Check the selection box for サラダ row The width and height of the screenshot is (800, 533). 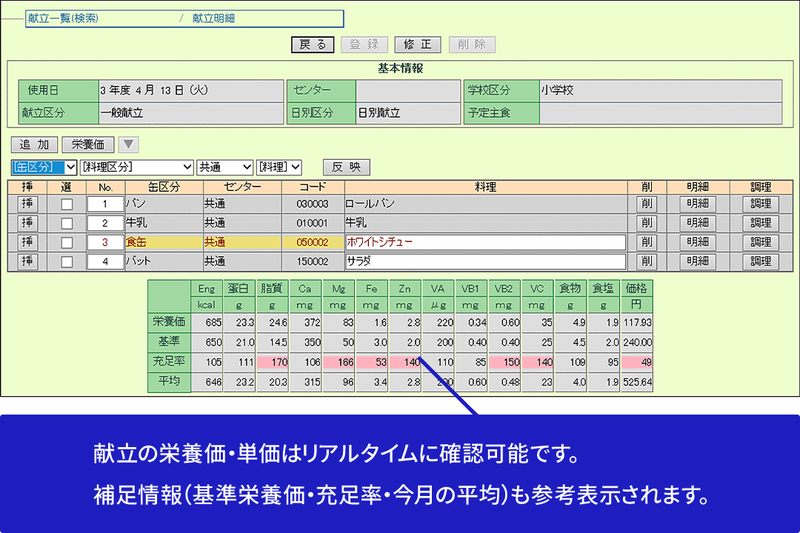click(x=66, y=262)
